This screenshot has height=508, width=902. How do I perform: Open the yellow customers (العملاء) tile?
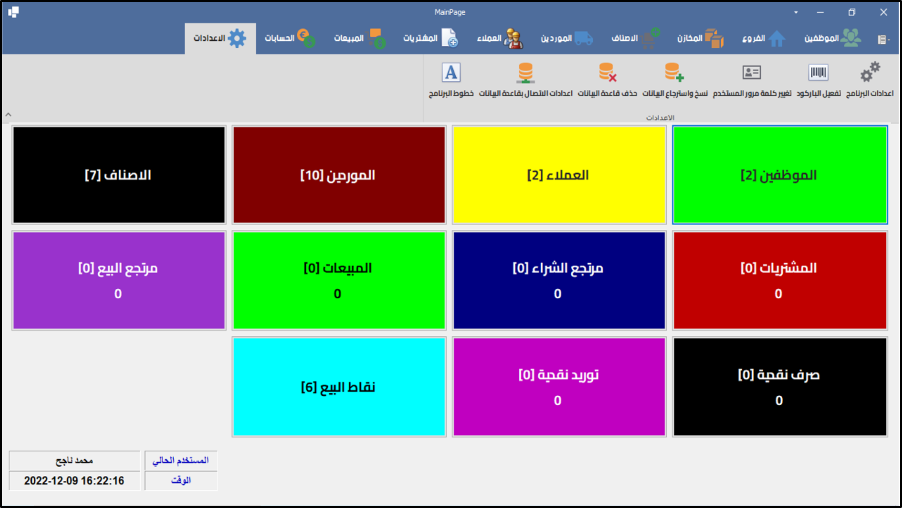558,175
